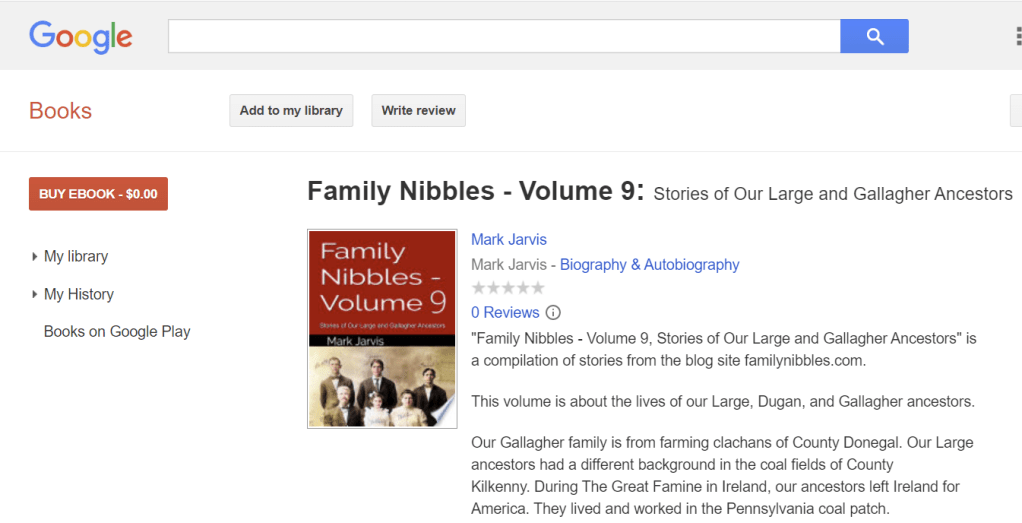
Task: Select My library in the sidebar
Action: (x=76, y=257)
